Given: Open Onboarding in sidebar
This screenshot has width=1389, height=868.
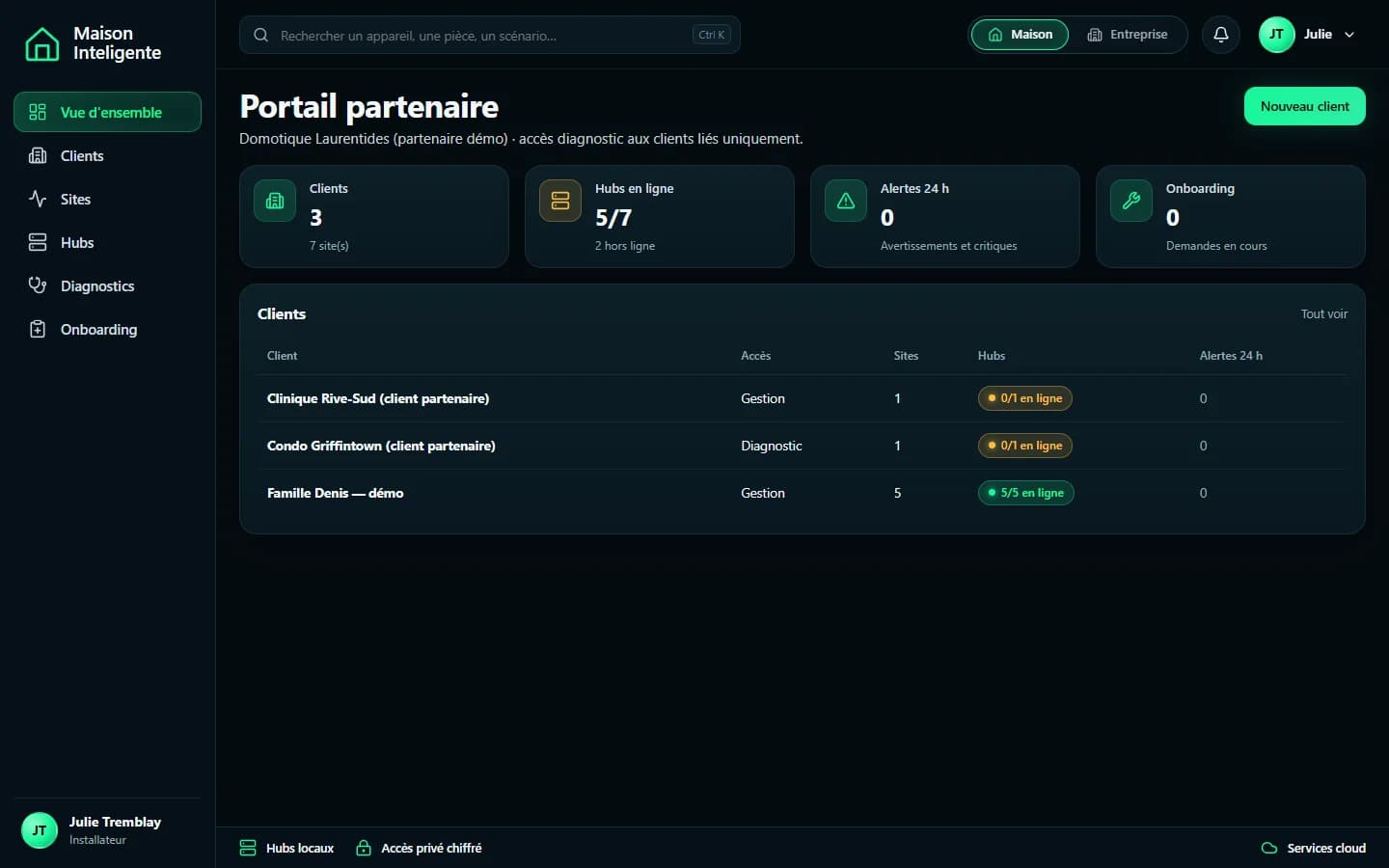Looking at the screenshot, I should pos(107,329).
